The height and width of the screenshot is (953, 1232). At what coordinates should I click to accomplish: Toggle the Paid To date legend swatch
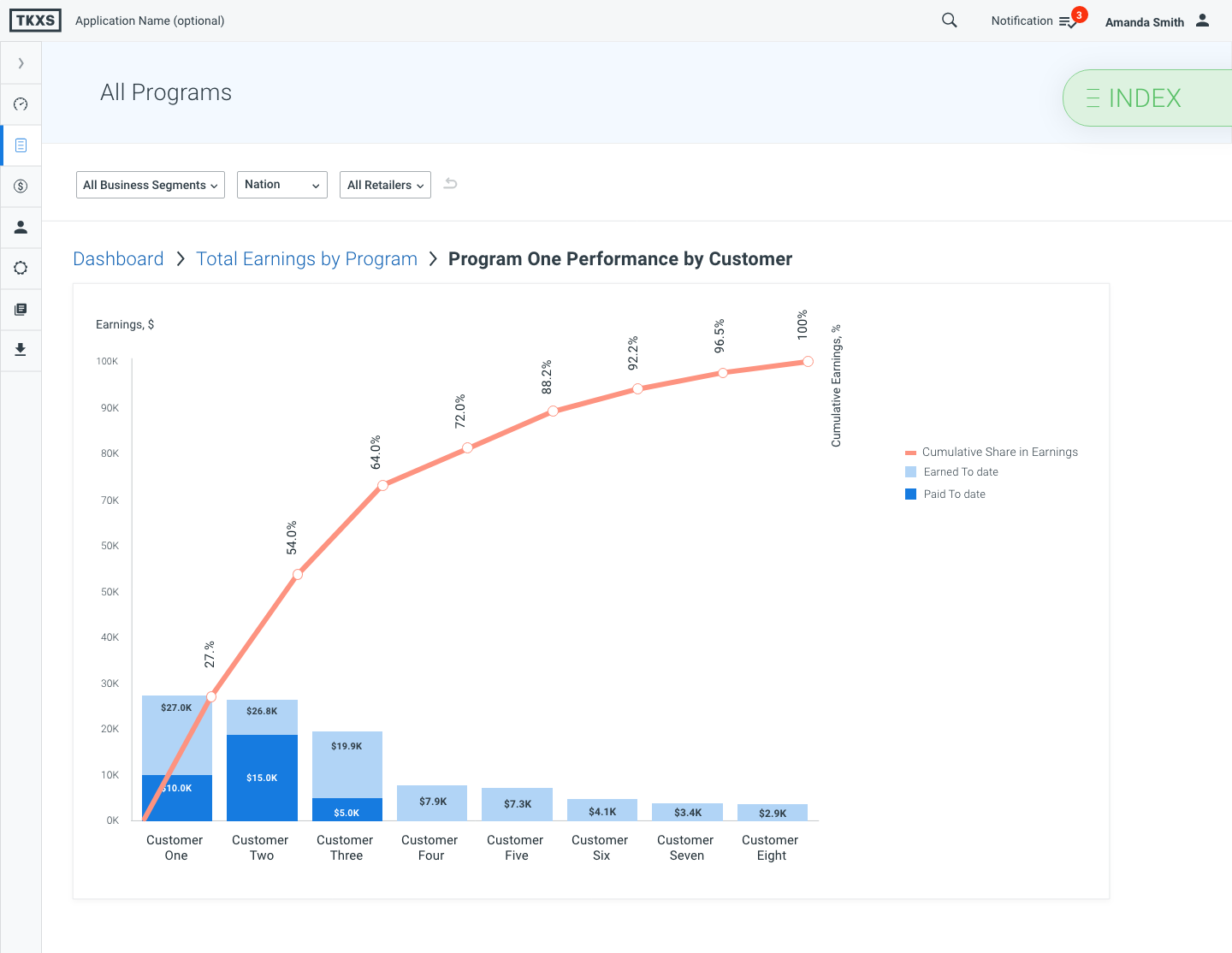point(910,494)
